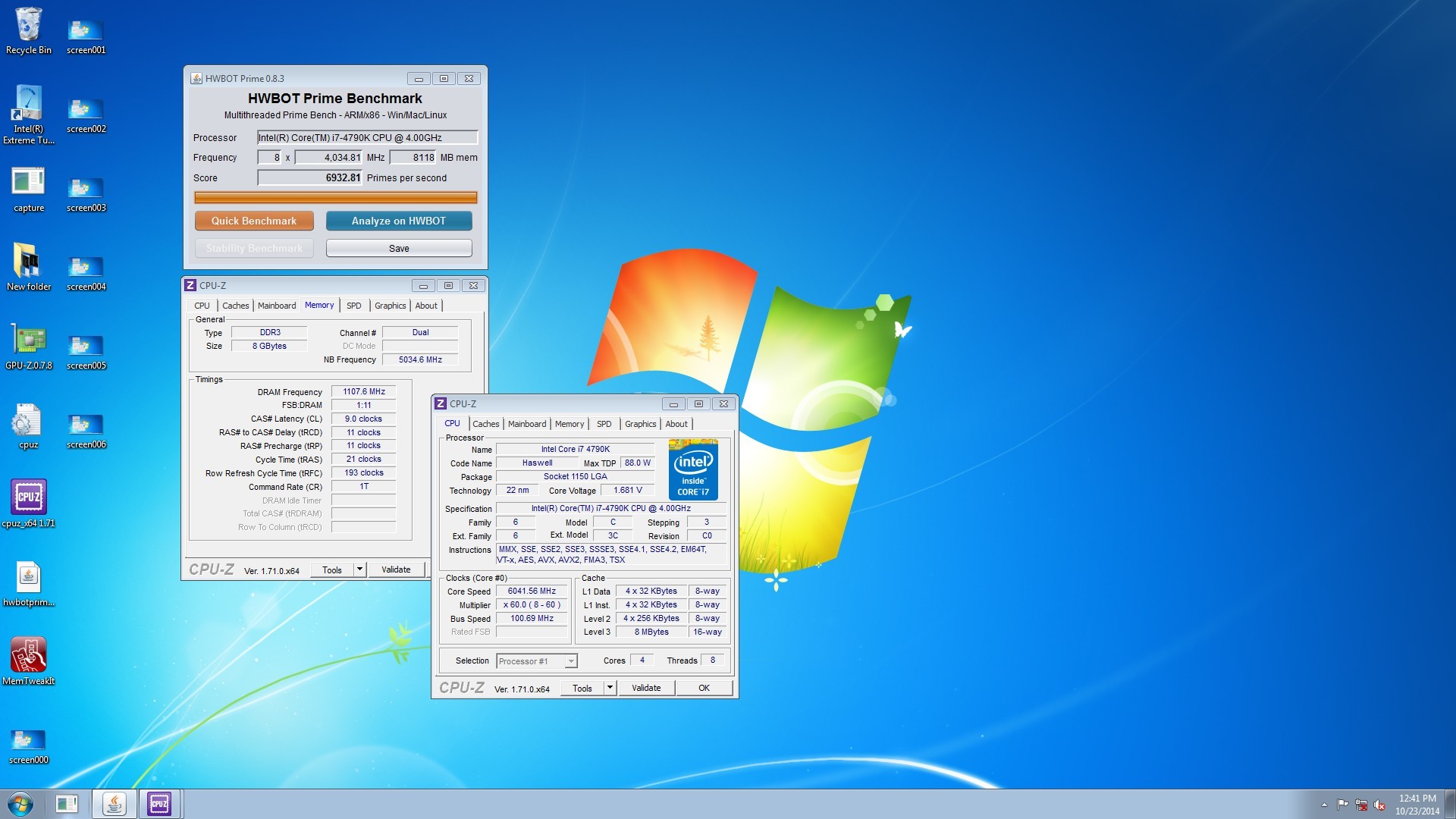Click the system clock in the tray
This screenshot has width=1456, height=819.
tap(1417, 805)
